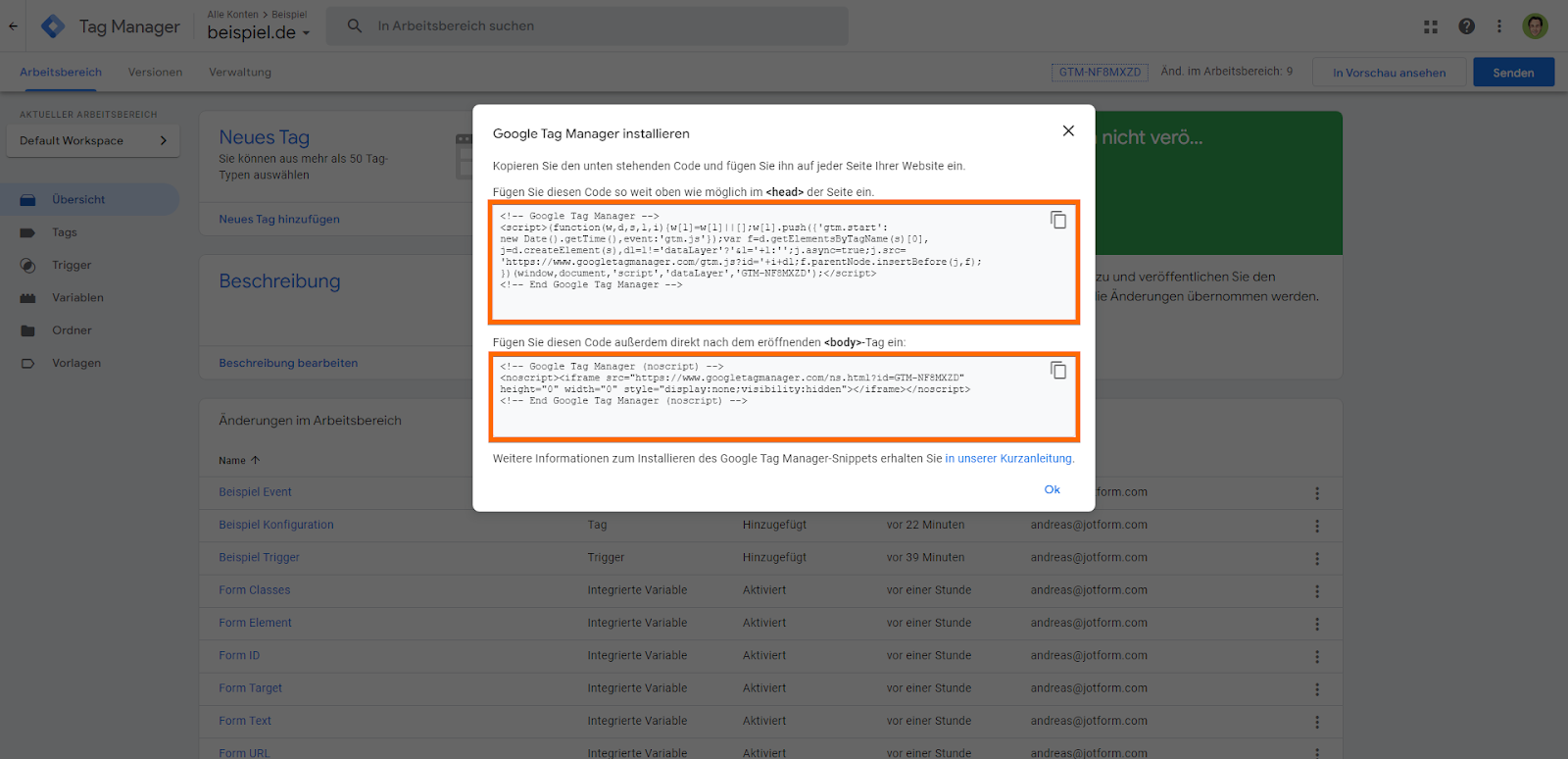Switch to the Versionen tab
The width and height of the screenshot is (1568, 759).
pos(155,73)
